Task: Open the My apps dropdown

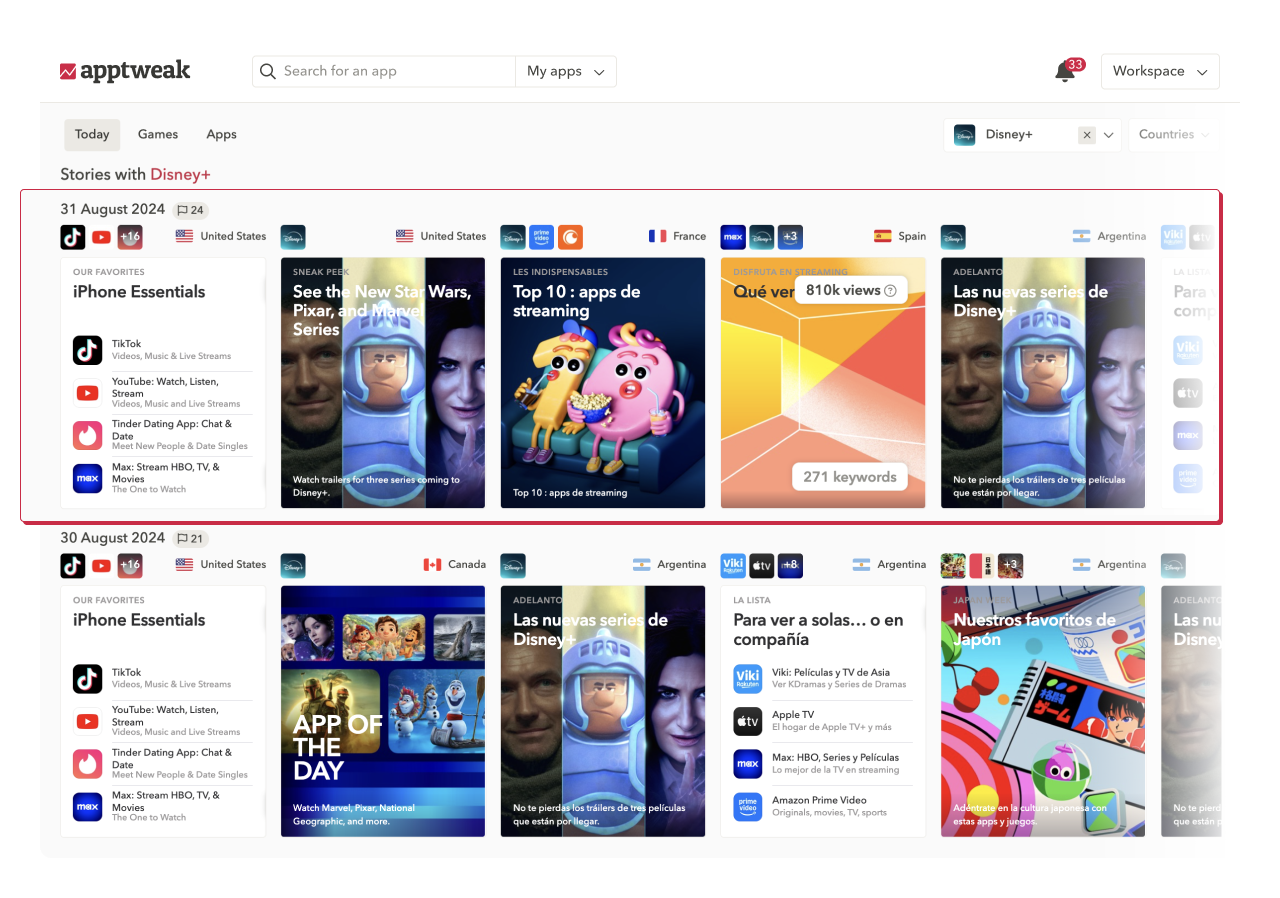Action: coord(566,71)
